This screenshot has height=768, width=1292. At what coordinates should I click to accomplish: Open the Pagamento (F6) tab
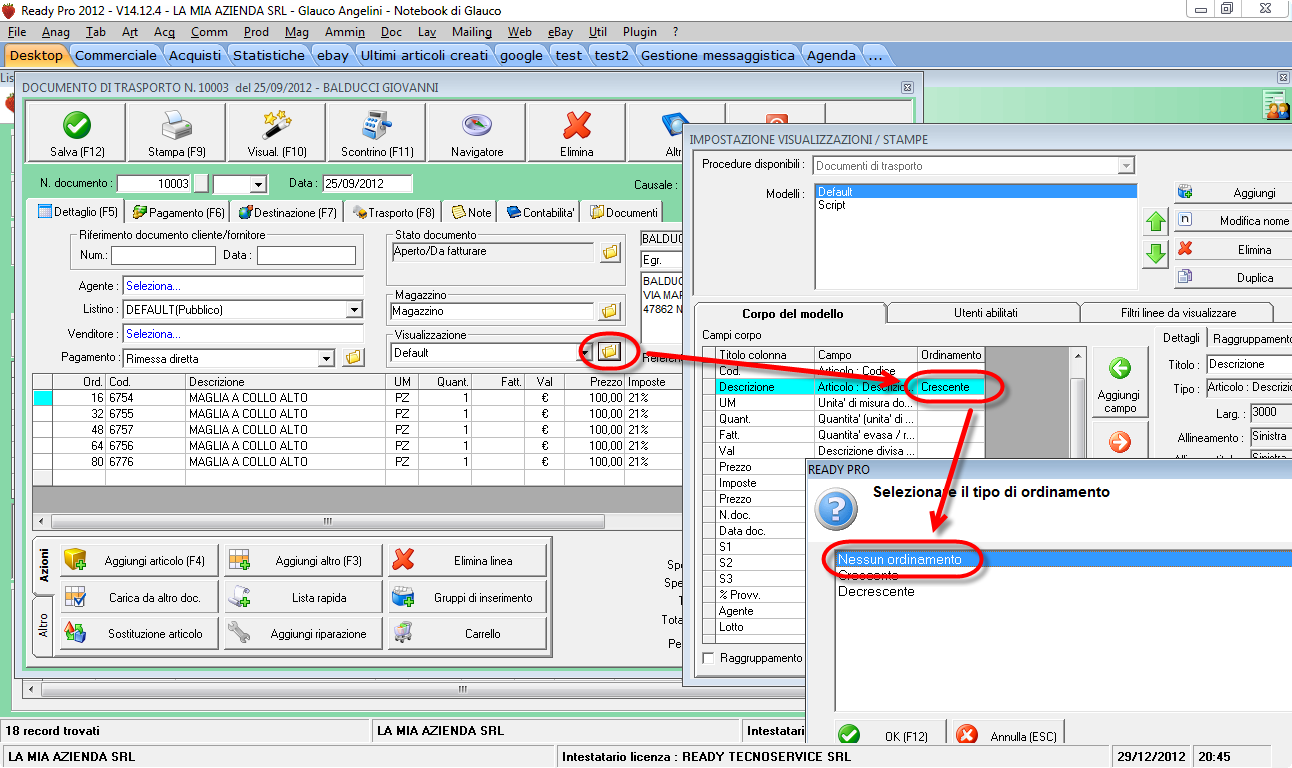pos(178,212)
